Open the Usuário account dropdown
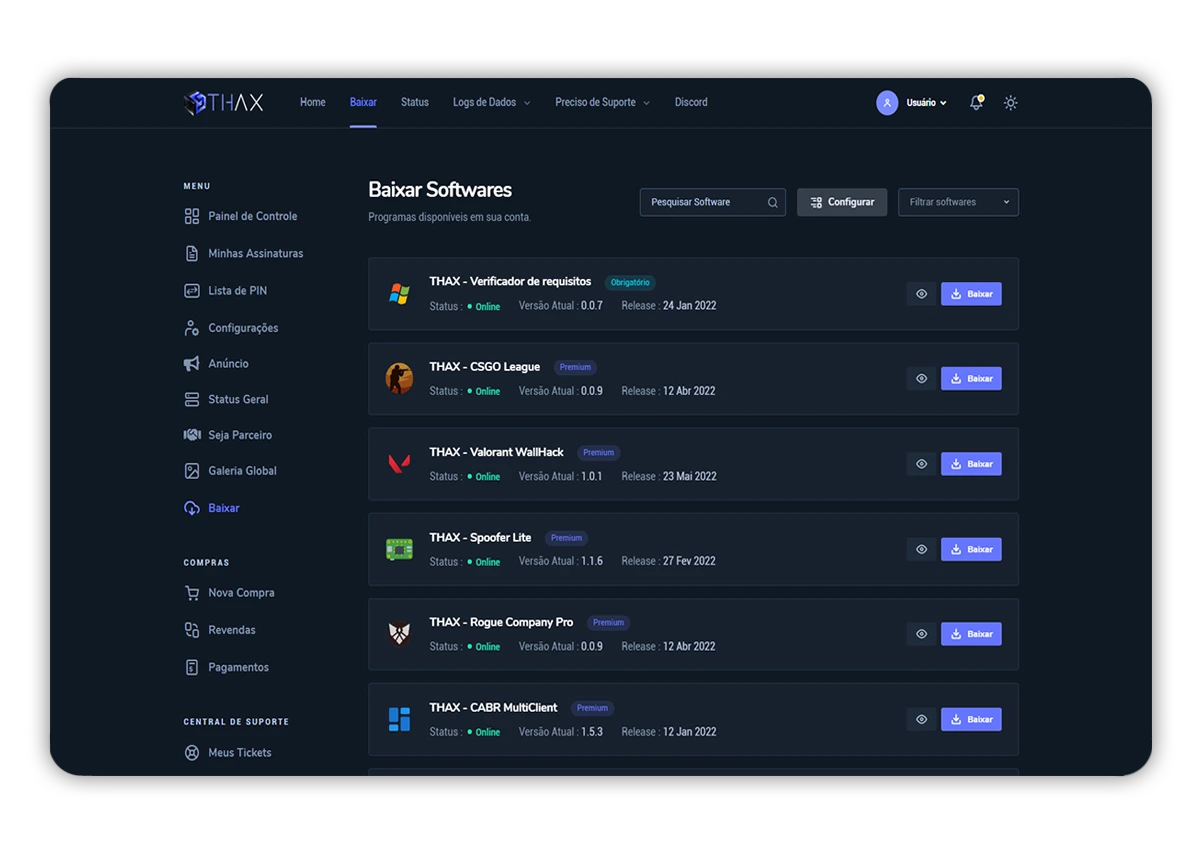 pyautogui.click(x=926, y=103)
